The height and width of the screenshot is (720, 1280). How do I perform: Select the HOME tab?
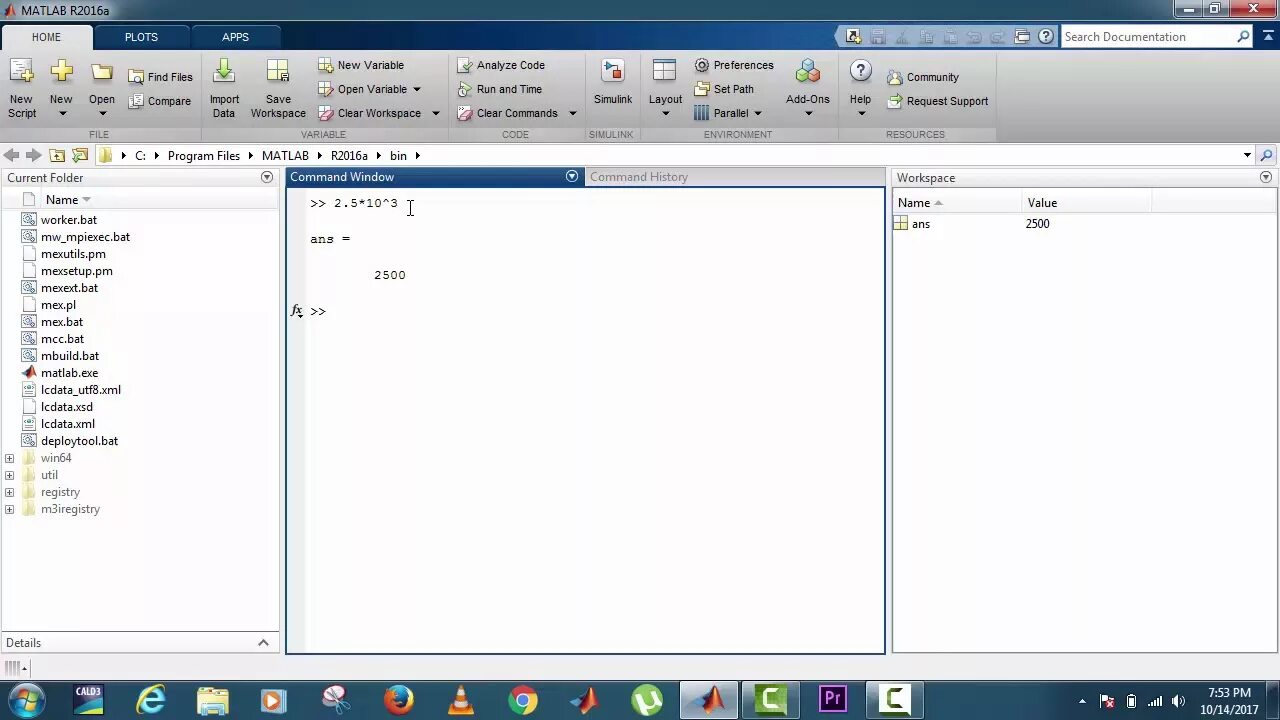point(46,37)
